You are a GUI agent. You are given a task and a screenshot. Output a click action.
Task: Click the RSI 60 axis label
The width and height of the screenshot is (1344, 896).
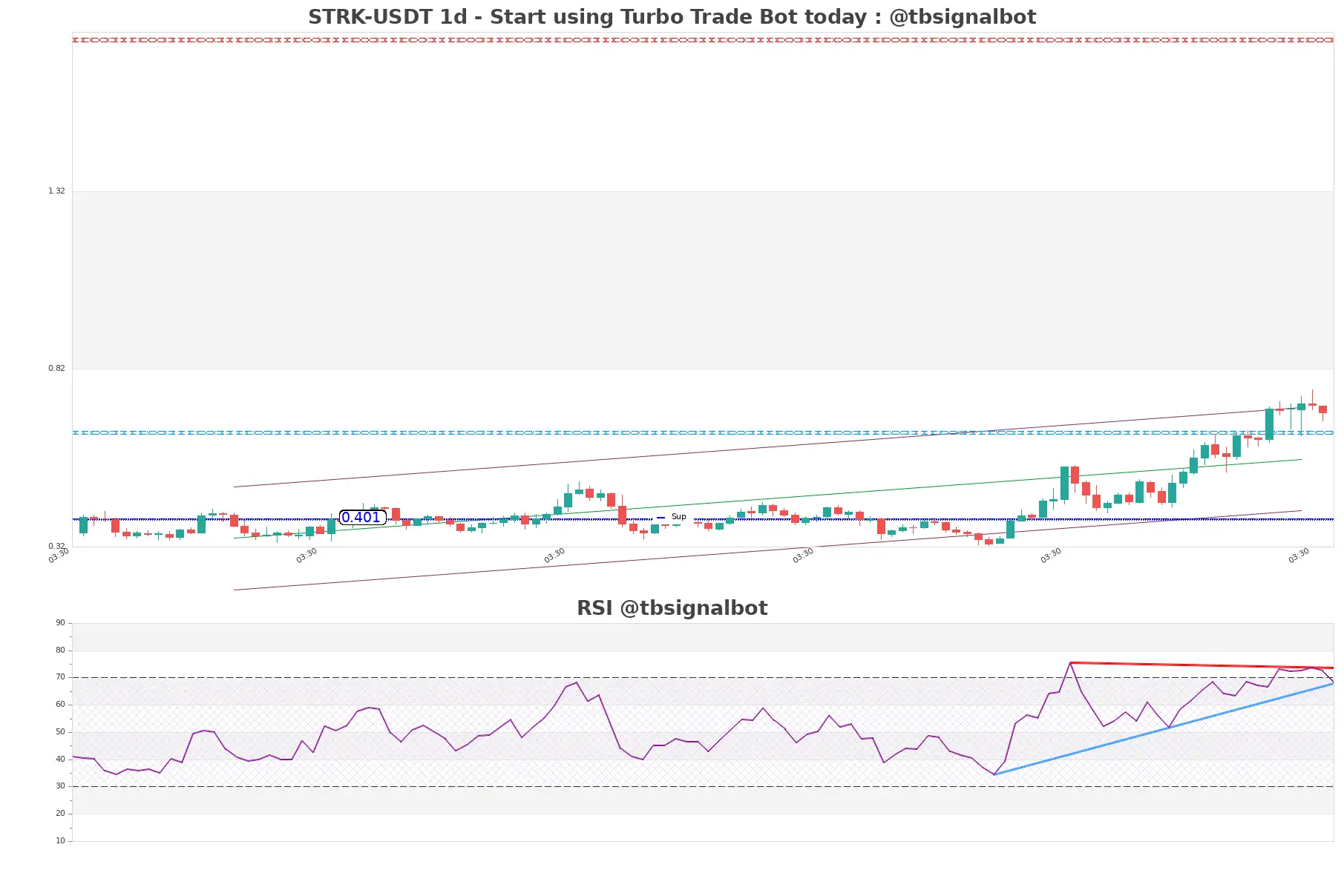(60, 705)
